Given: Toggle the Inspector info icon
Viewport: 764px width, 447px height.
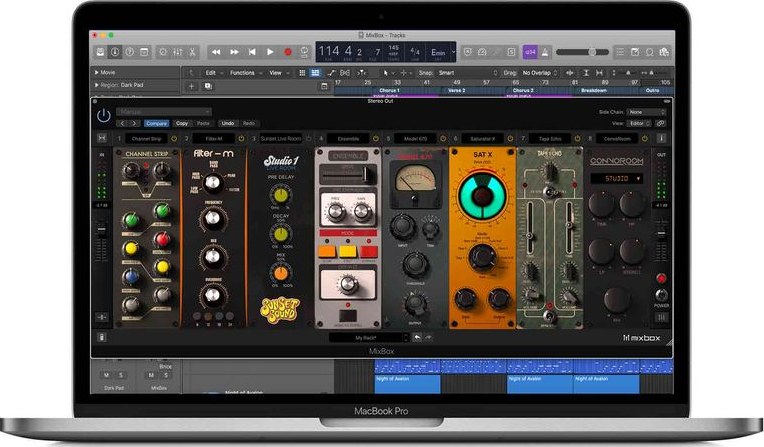Looking at the screenshot, I should point(115,52).
